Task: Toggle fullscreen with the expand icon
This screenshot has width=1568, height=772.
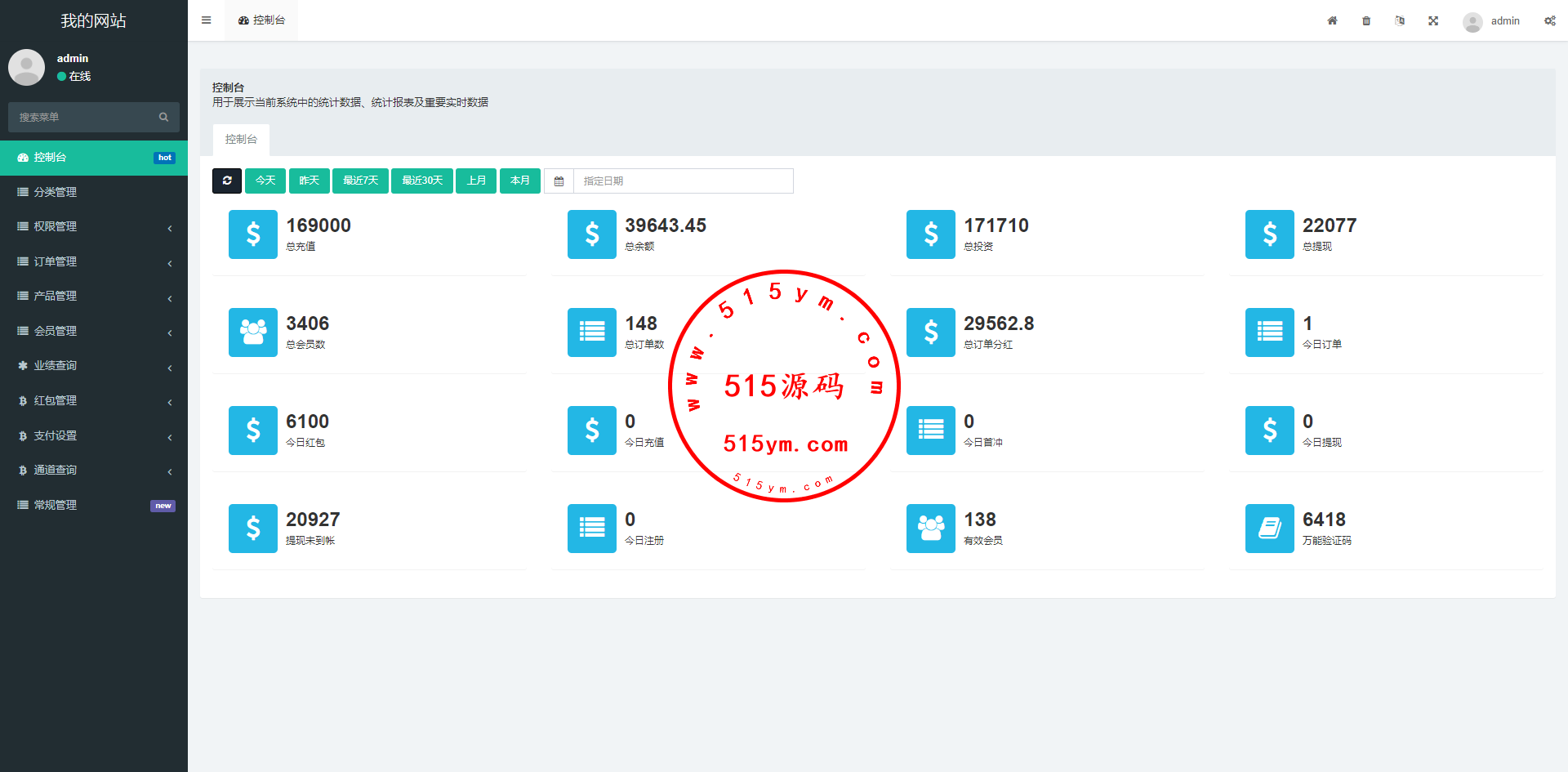Action: coord(1433,20)
